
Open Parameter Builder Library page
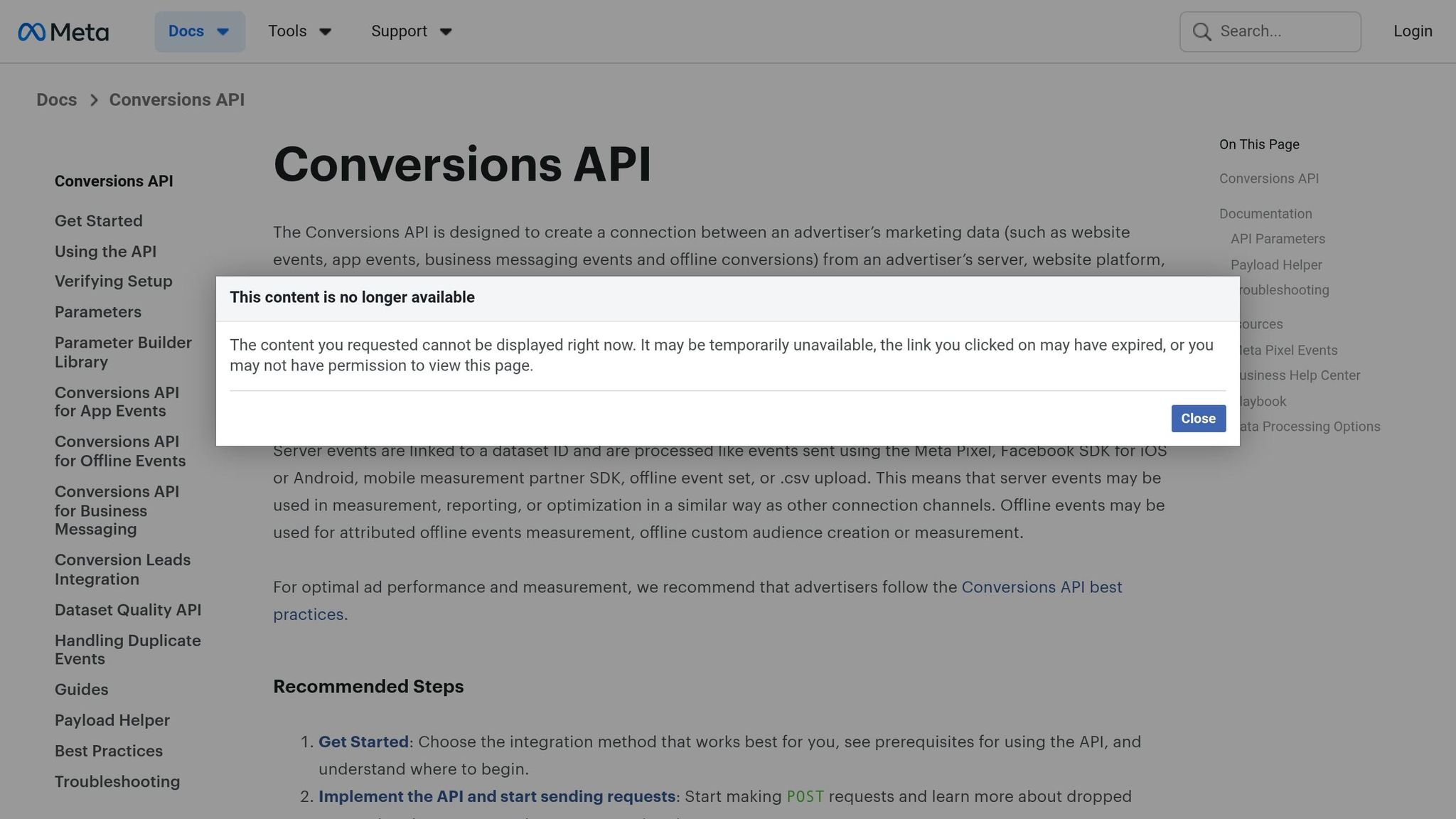[x=124, y=353]
